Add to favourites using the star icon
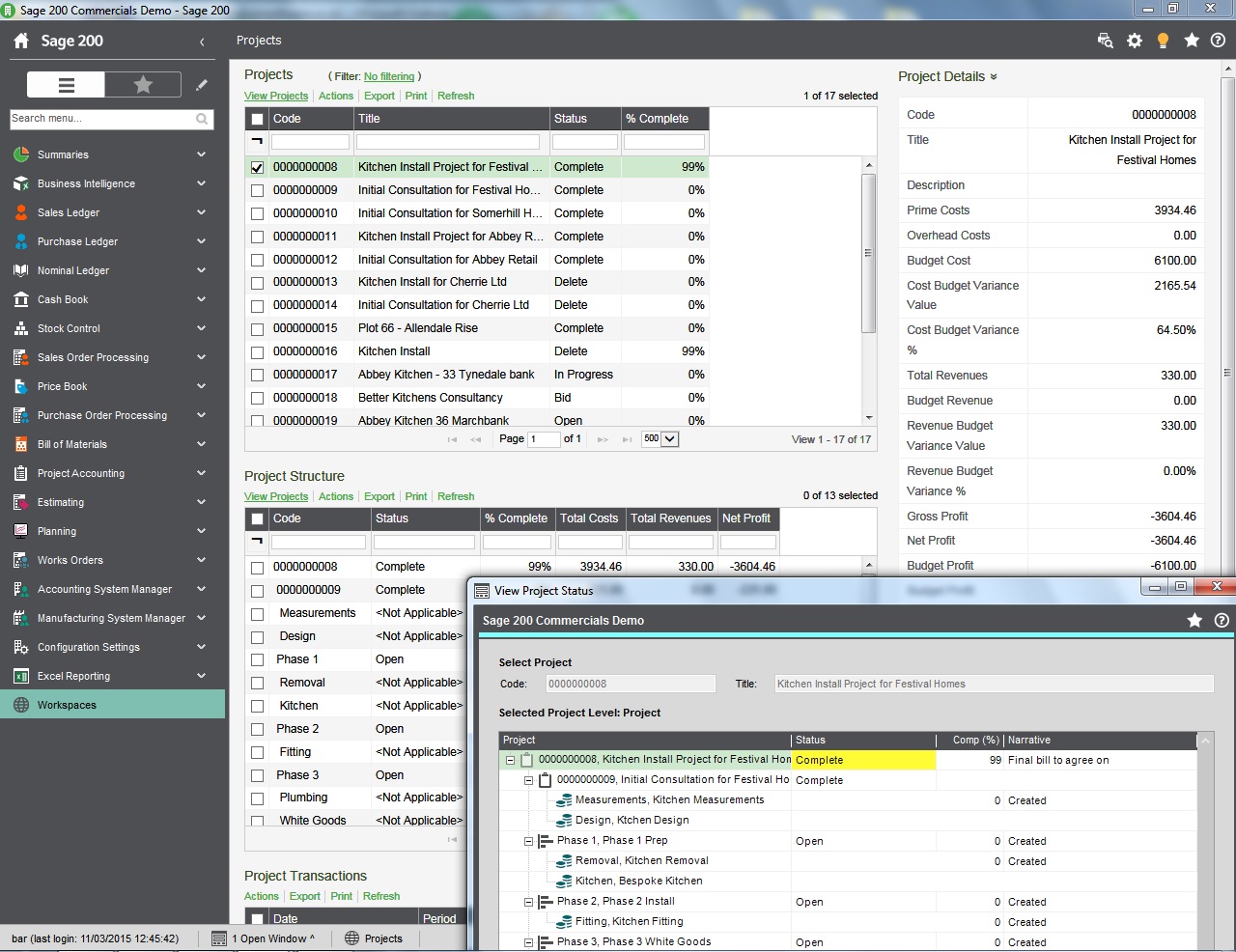This screenshot has height=952, width=1236. pyautogui.click(x=1192, y=41)
